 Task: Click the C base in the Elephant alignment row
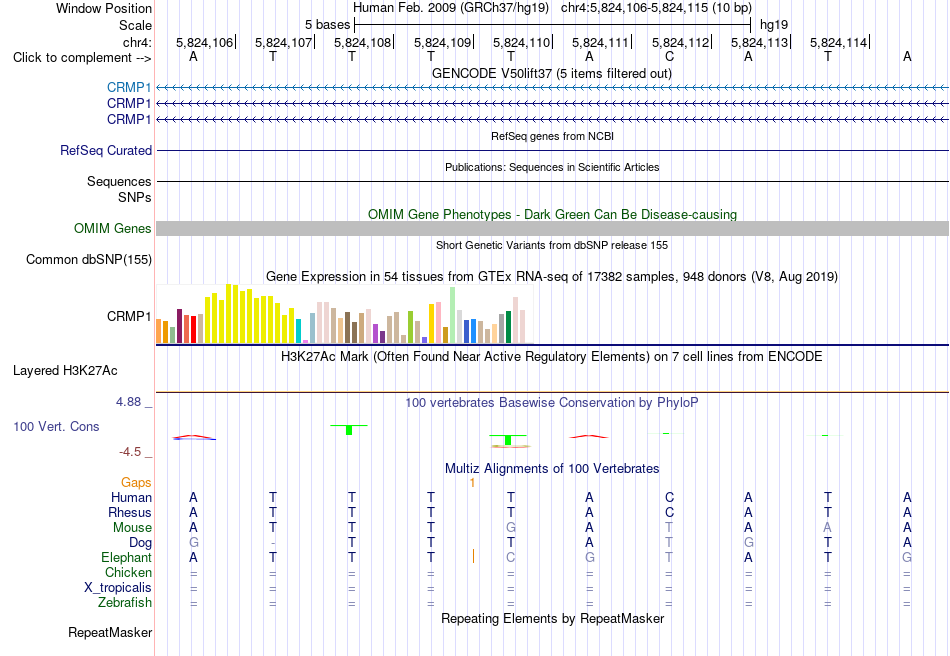(511, 557)
